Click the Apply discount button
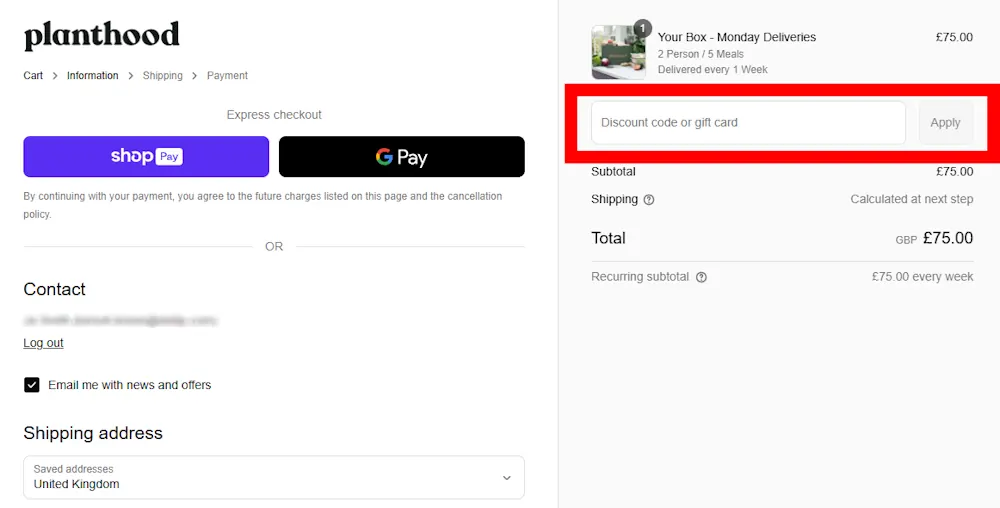This screenshot has height=508, width=1000. pos(946,122)
